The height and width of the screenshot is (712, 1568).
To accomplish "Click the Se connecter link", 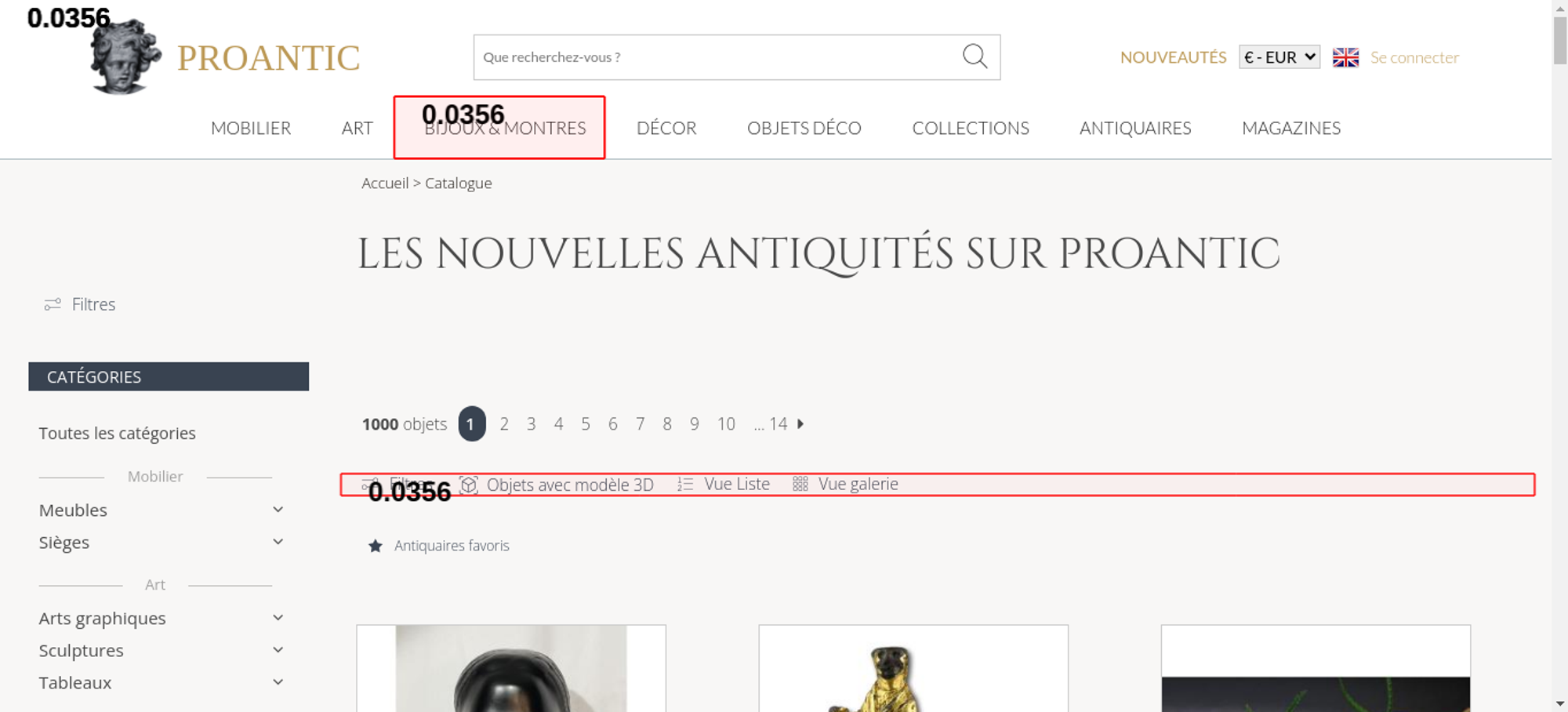I will click(x=1414, y=57).
